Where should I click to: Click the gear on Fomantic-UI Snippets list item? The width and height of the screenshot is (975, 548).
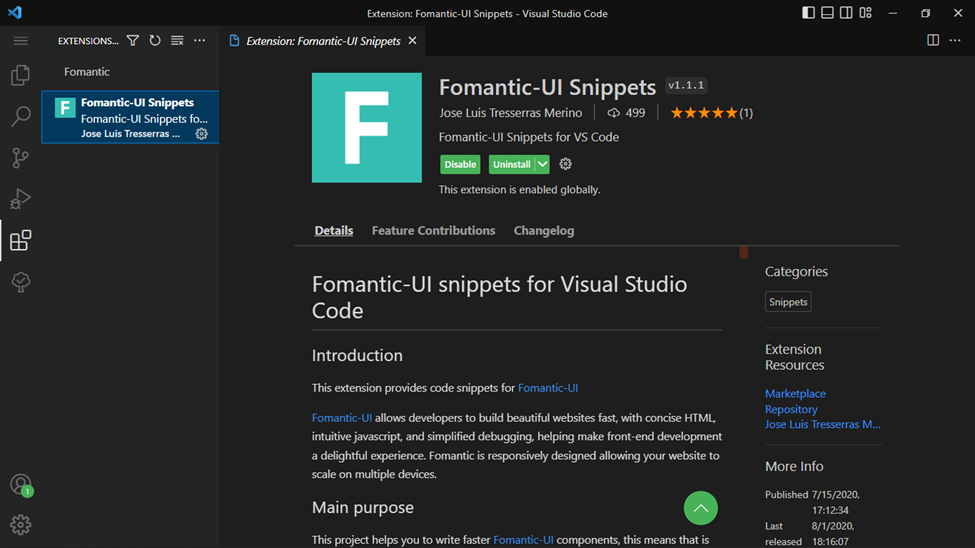tap(201, 134)
